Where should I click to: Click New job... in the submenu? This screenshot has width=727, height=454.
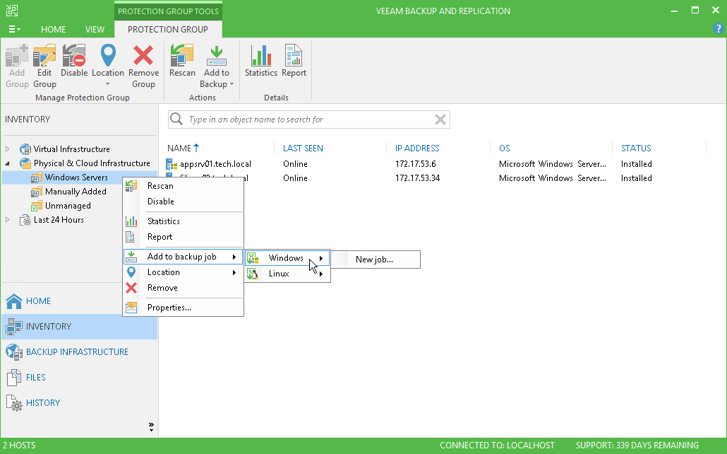(374, 259)
